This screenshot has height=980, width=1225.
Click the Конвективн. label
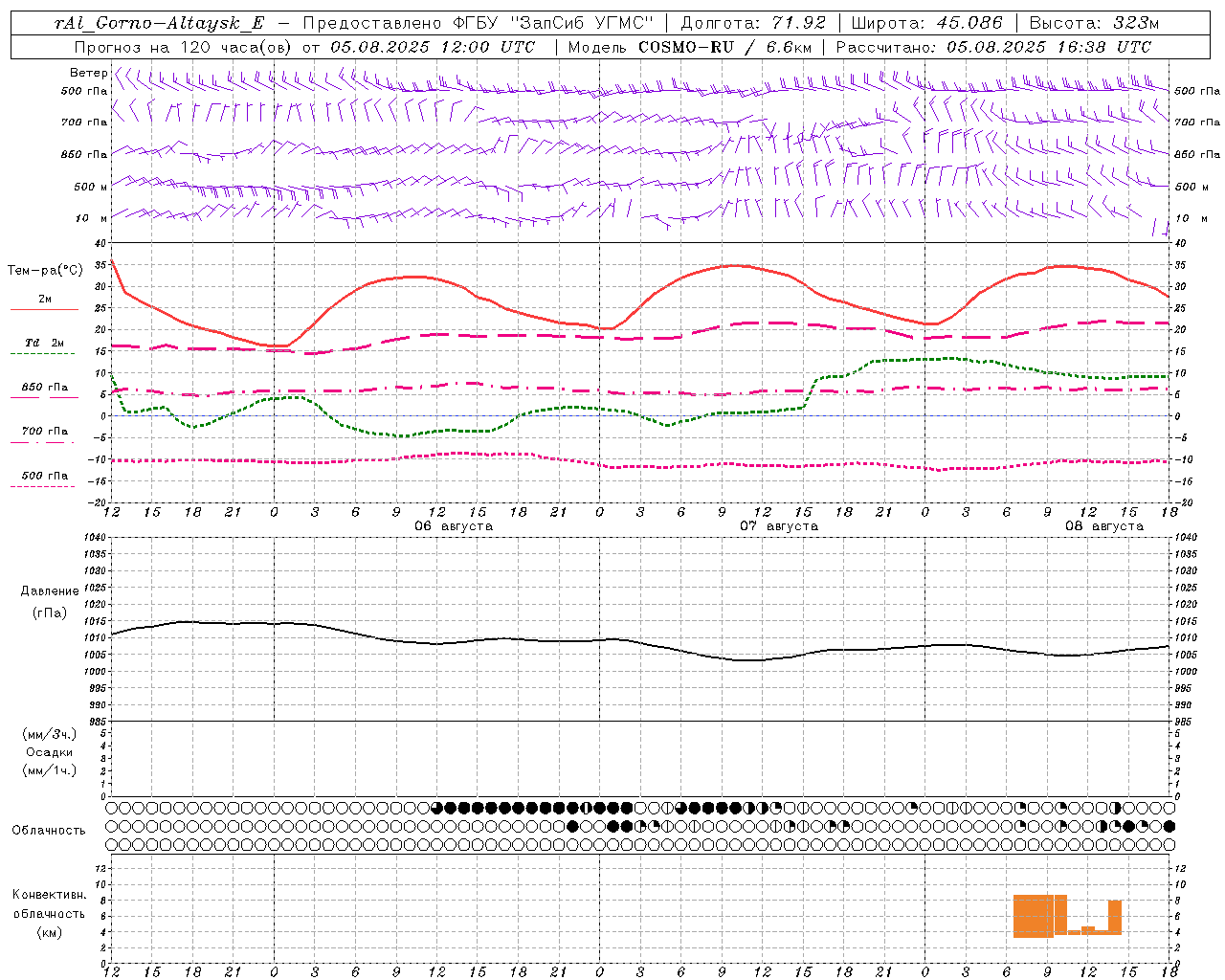[x=49, y=895]
